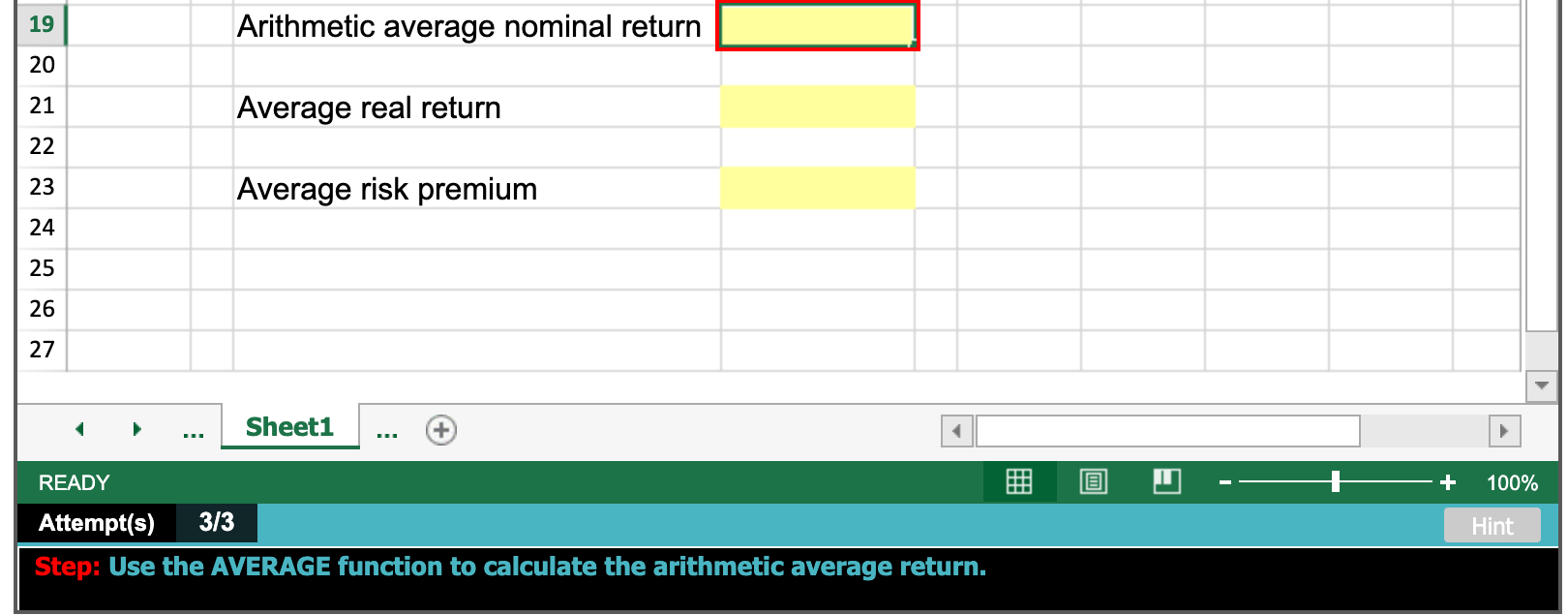Switch to the Sheet1 tab

(x=288, y=426)
